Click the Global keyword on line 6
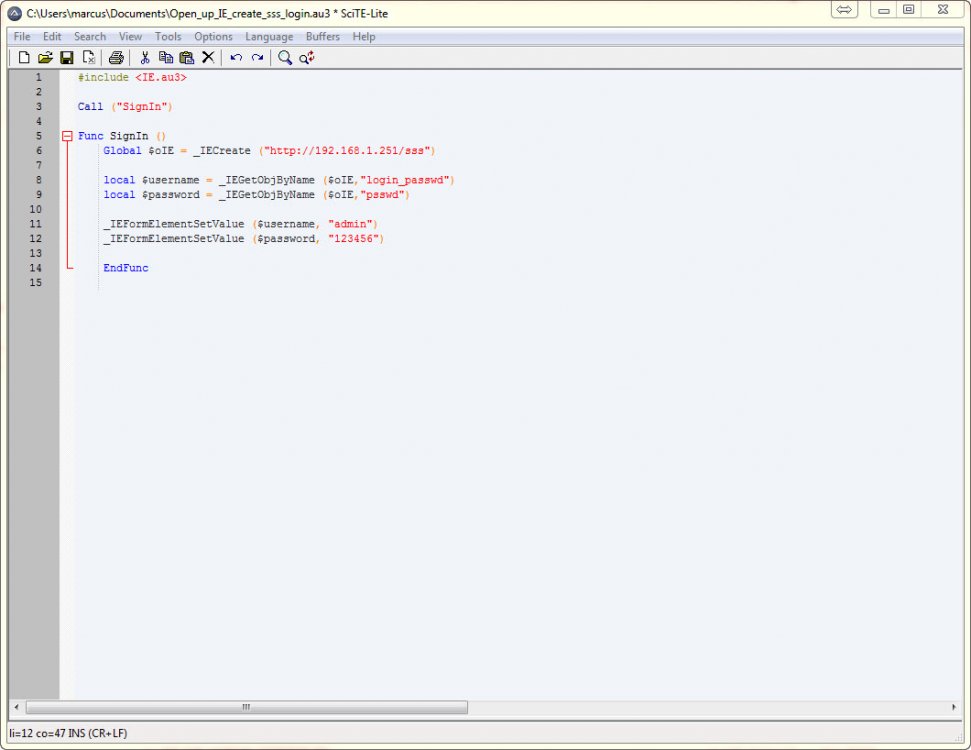 [122, 150]
